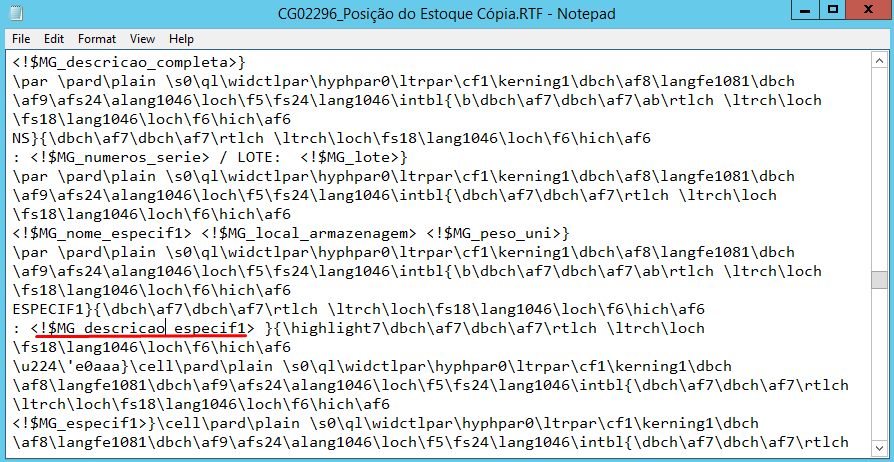Open the File menu
The image size is (894, 462).
click(x=21, y=39)
